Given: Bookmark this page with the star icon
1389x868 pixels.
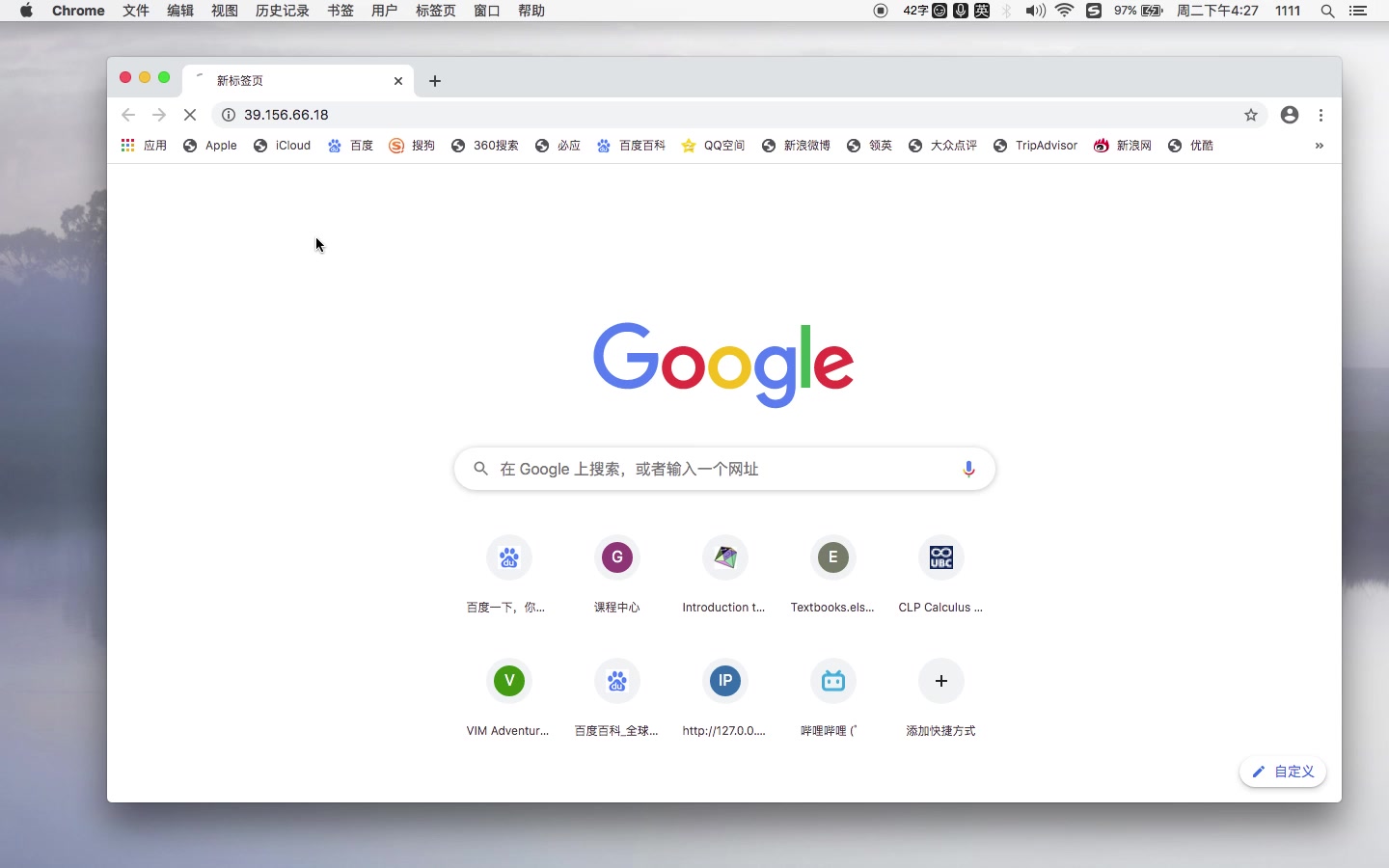Looking at the screenshot, I should click(1251, 115).
